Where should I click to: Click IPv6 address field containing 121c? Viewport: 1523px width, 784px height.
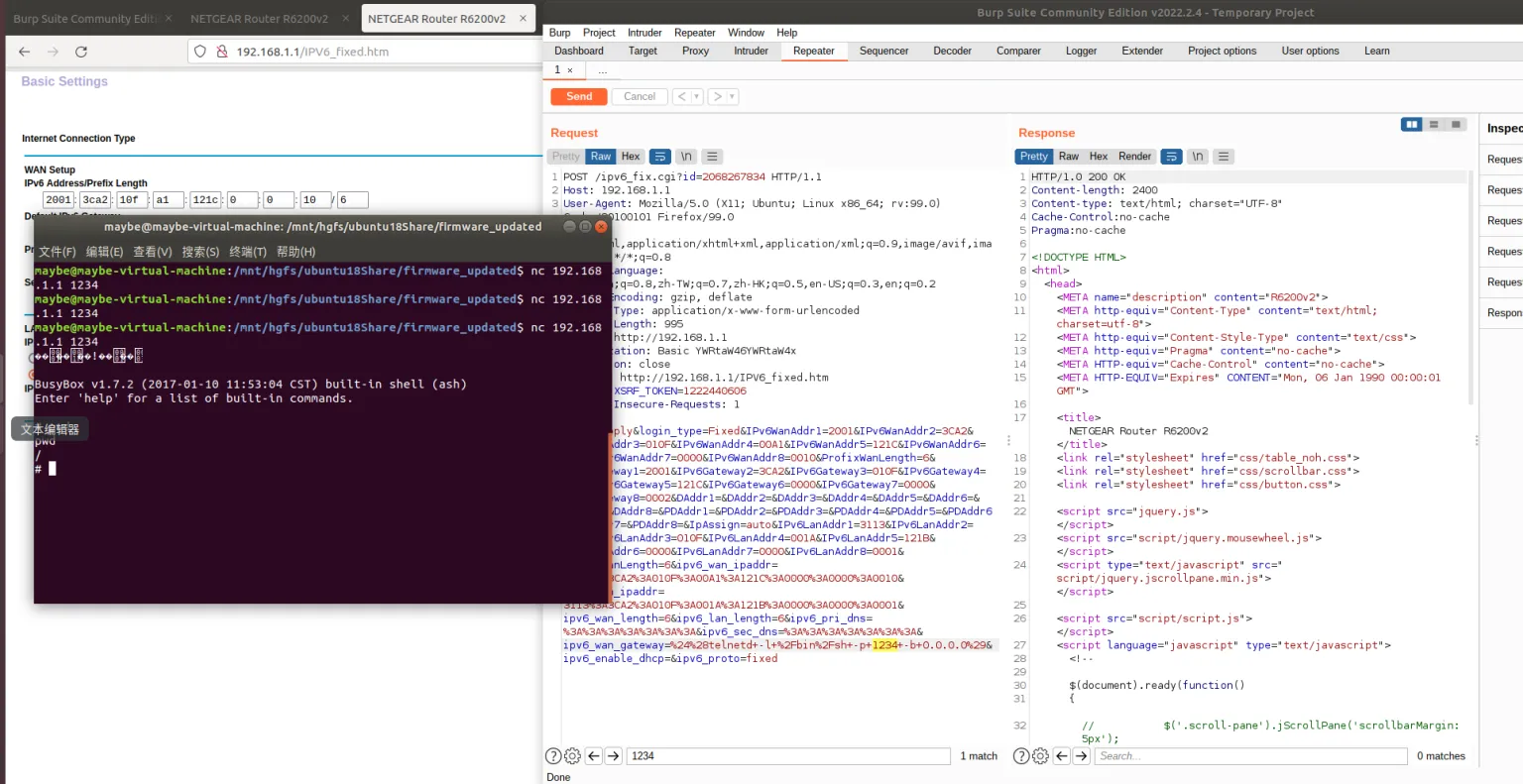tap(205, 199)
